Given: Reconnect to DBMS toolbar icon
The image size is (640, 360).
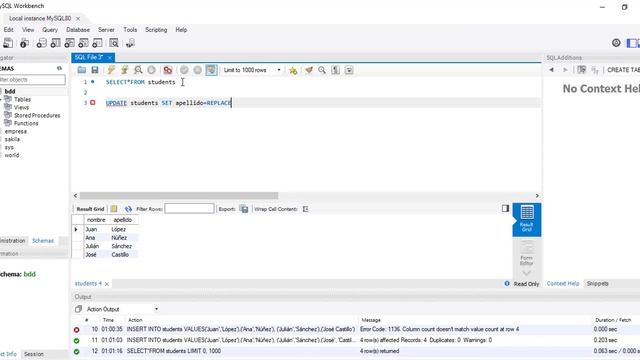Looking at the screenshot, I should (x=130, y=43).
